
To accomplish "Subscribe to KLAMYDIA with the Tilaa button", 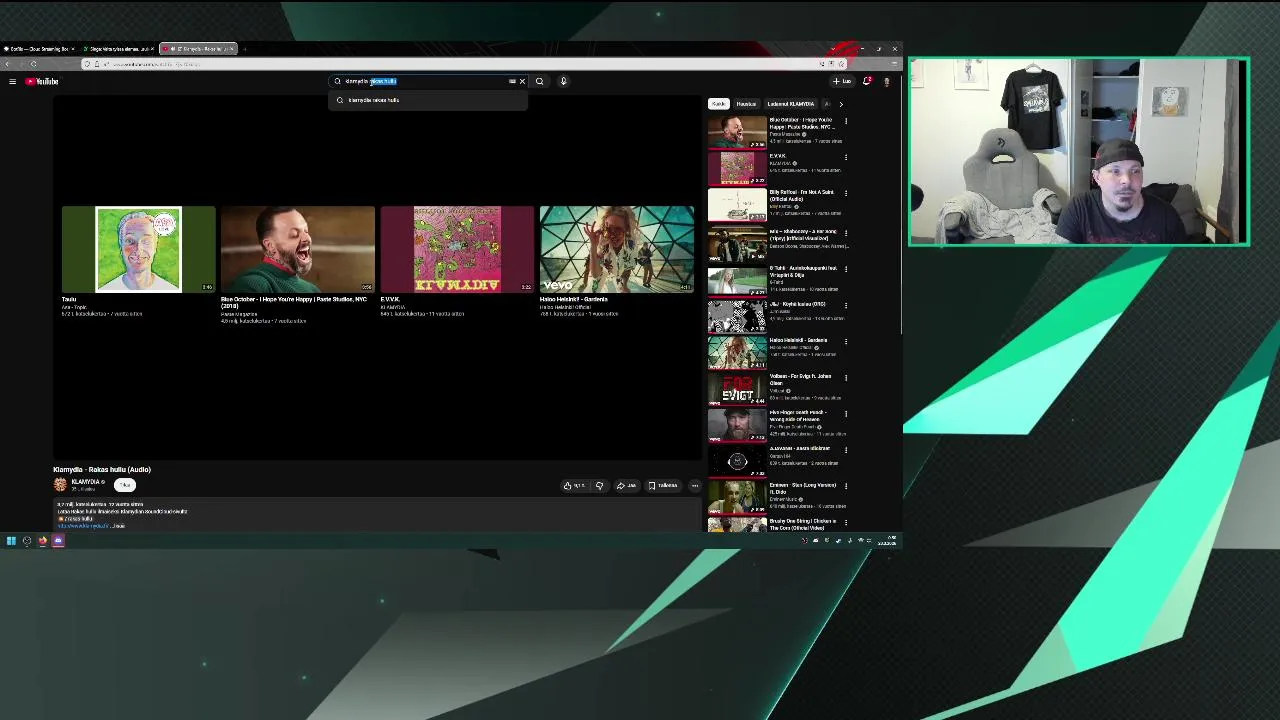I will pyautogui.click(x=124, y=485).
